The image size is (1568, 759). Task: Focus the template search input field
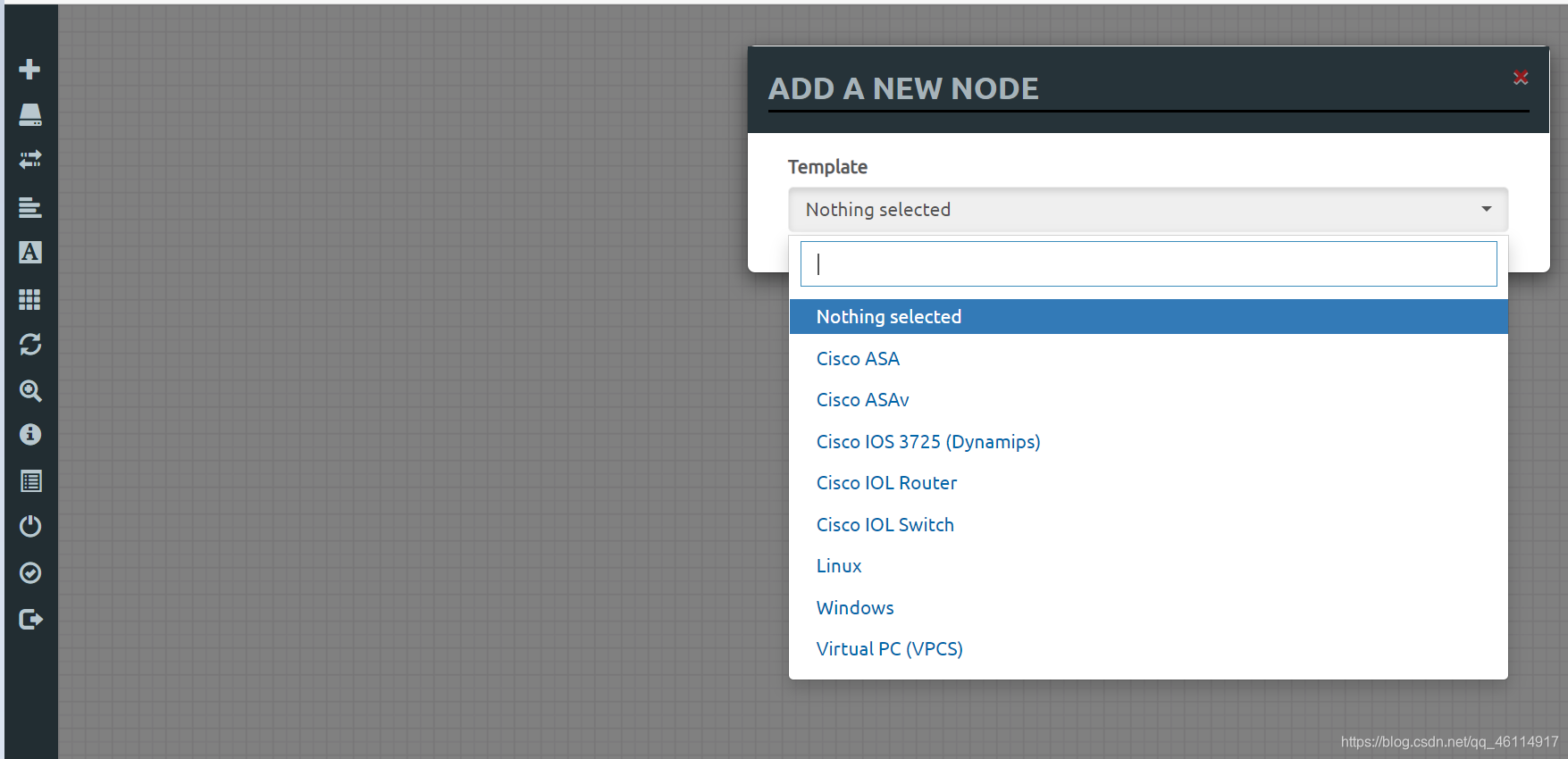pos(1148,264)
